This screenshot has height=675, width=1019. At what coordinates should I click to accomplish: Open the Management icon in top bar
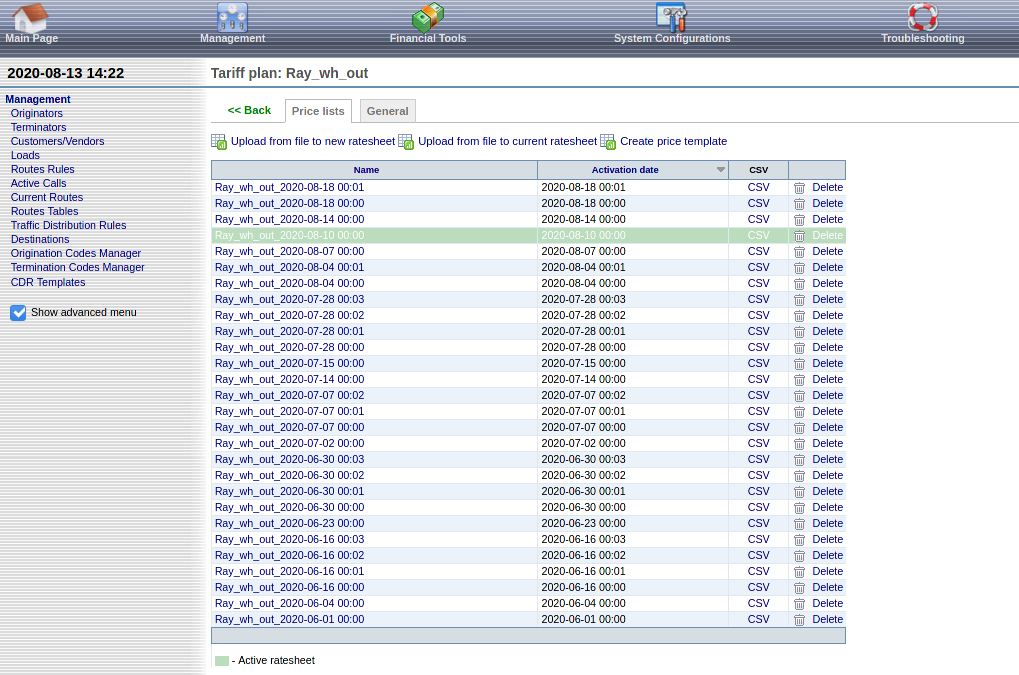click(232, 18)
